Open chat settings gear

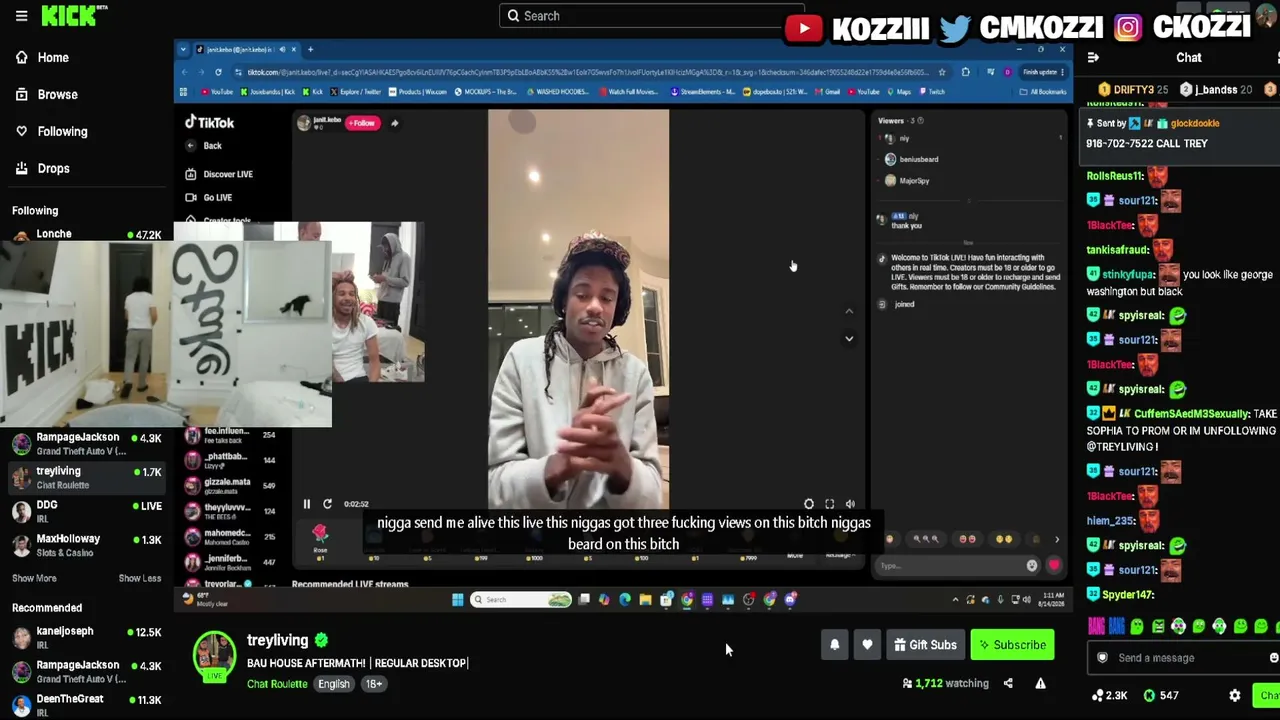point(1235,696)
